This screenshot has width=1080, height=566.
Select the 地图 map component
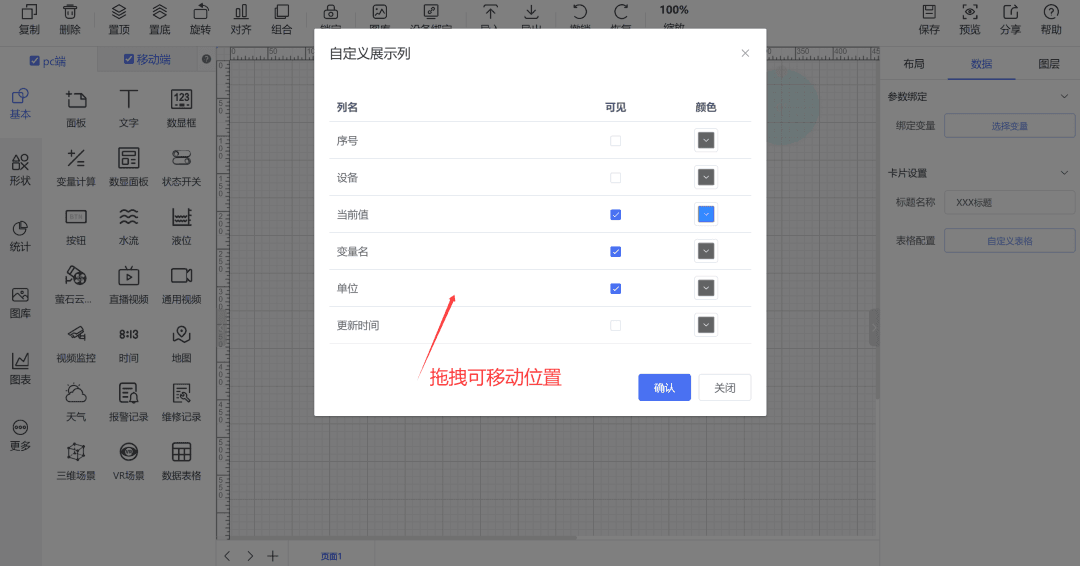[x=181, y=344]
